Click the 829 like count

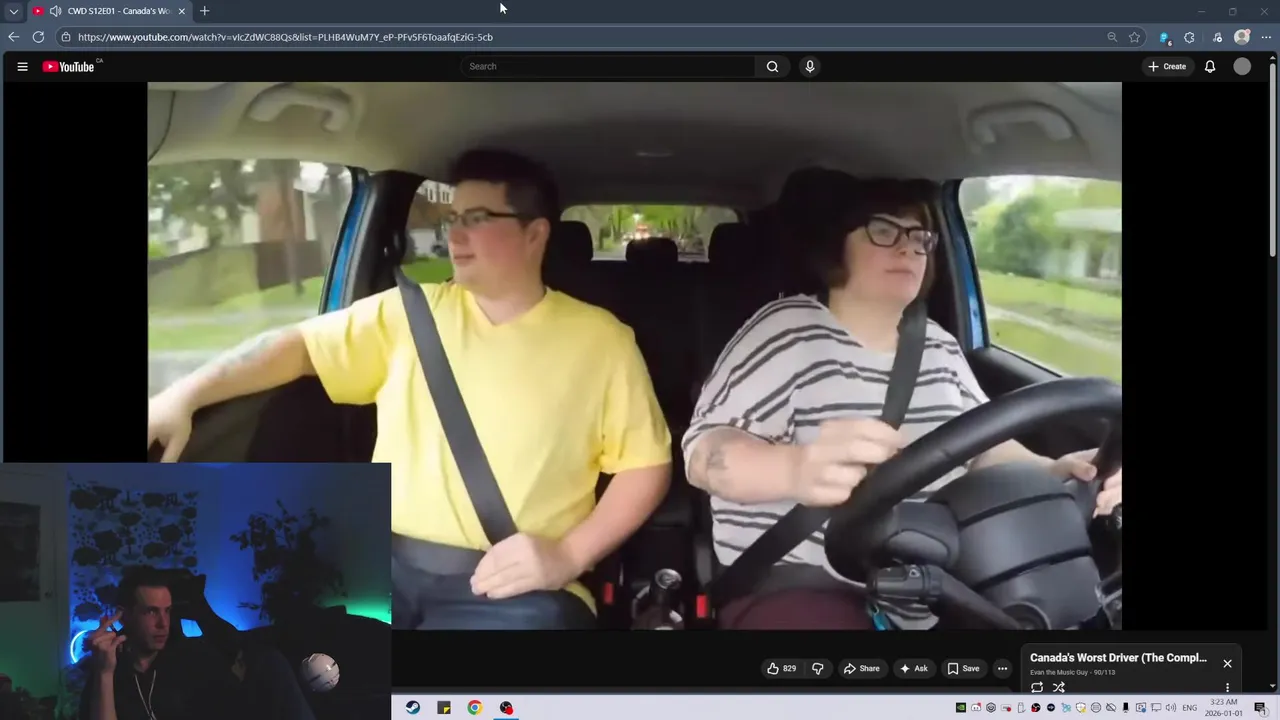coord(789,669)
